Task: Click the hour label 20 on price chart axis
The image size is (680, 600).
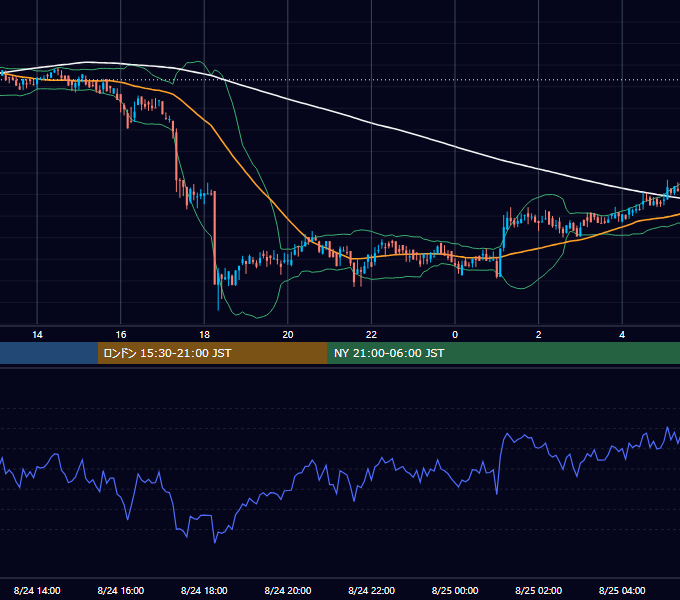Action: [288, 335]
